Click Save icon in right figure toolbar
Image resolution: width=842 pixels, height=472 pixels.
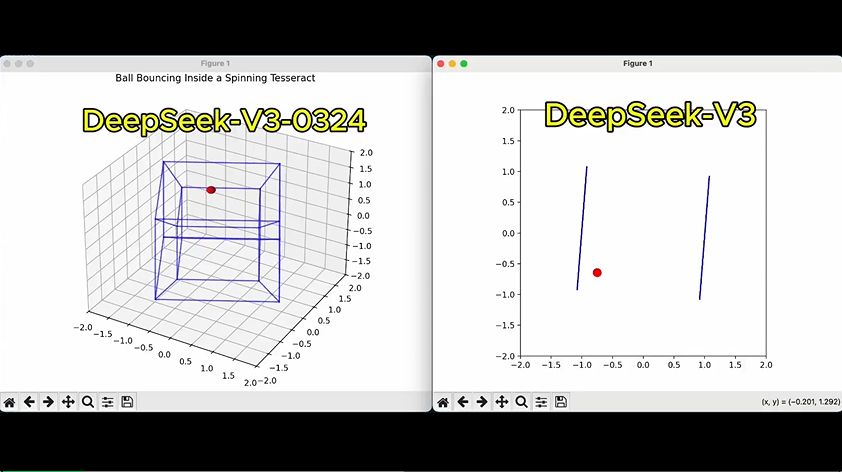click(561, 402)
